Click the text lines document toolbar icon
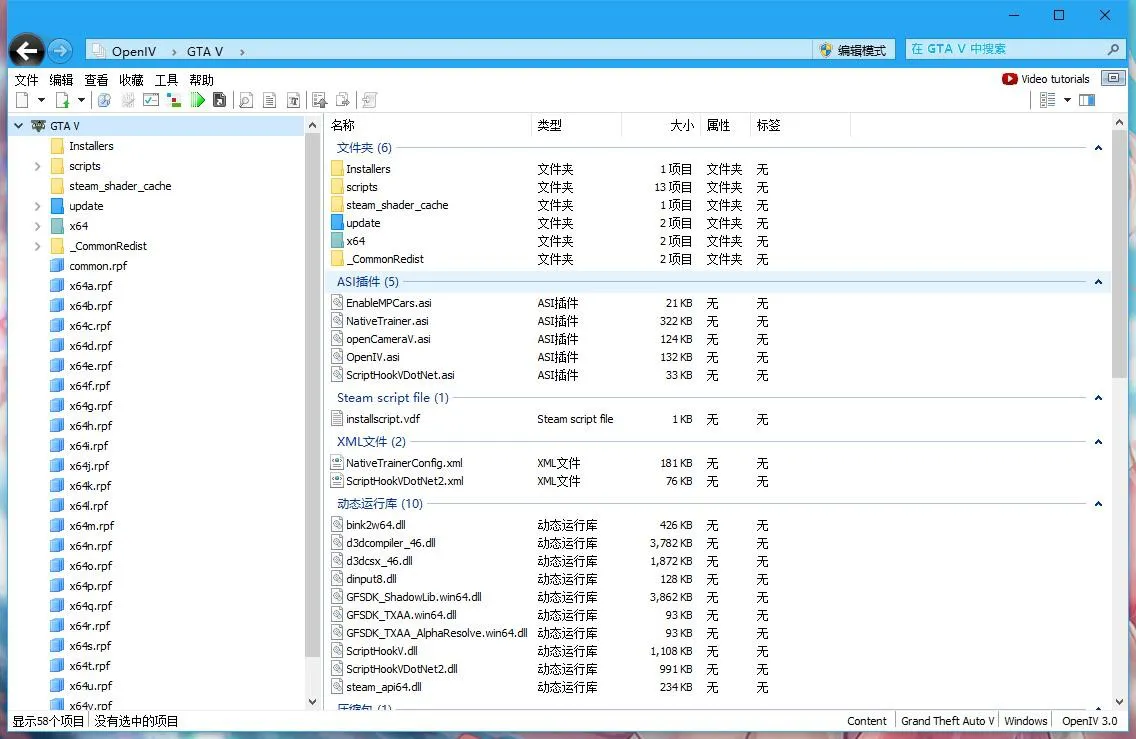Image resolution: width=1136 pixels, height=739 pixels. [270, 100]
